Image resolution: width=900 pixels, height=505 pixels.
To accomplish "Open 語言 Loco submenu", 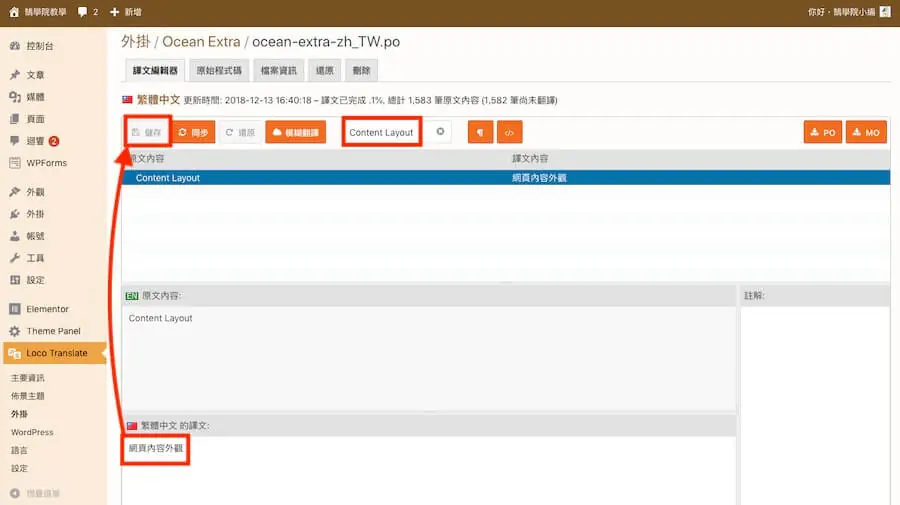I will (x=19, y=450).
